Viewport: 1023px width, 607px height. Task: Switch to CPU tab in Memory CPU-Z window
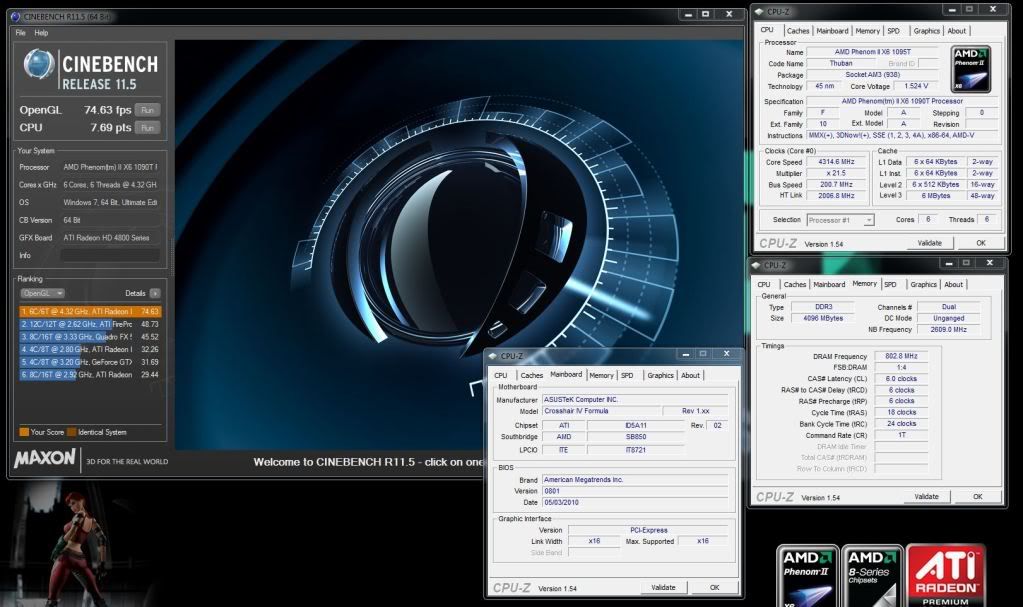pyautogui.click(x=764, y=285)
